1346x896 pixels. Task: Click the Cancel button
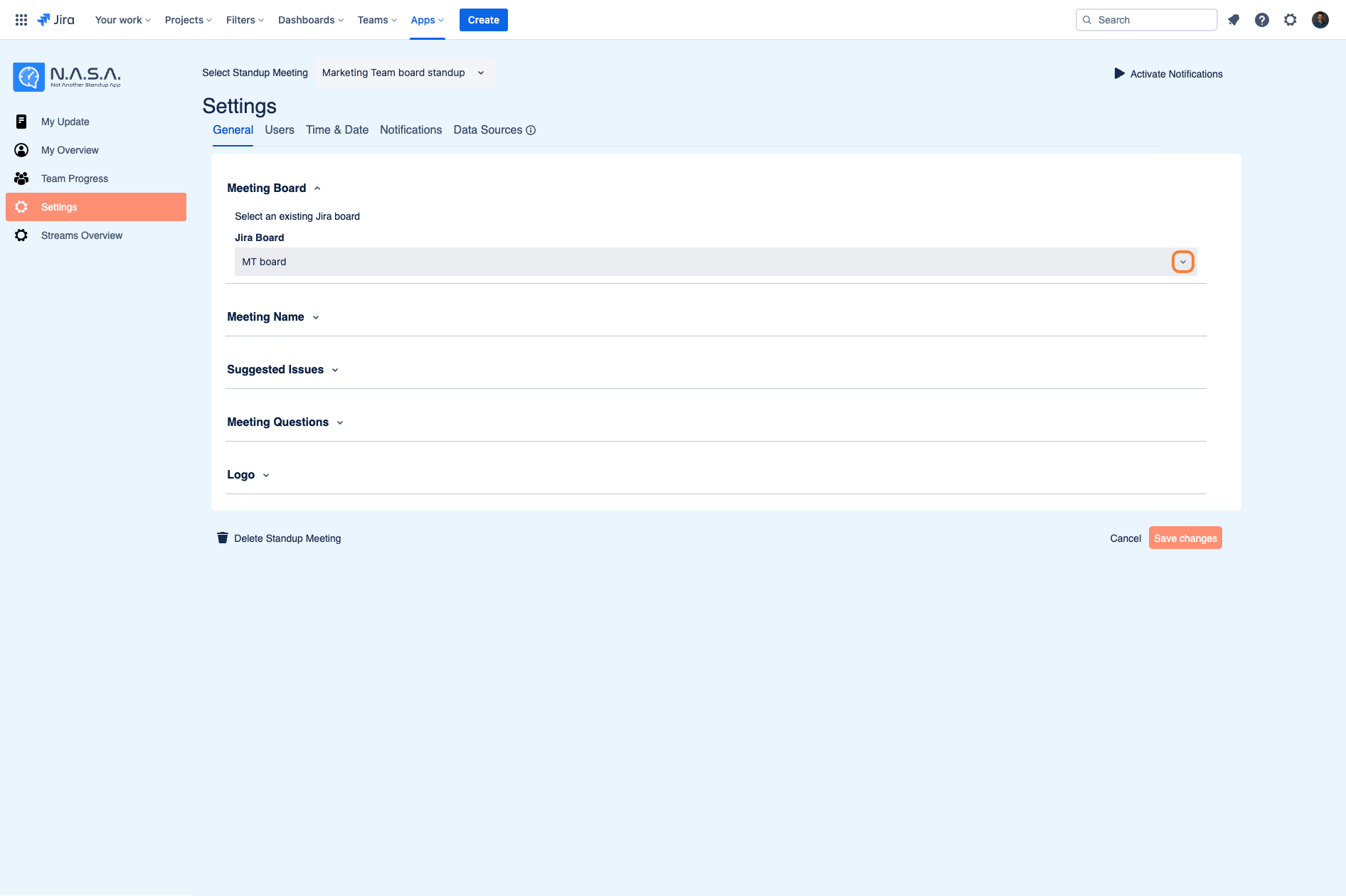click(1125, 538)
